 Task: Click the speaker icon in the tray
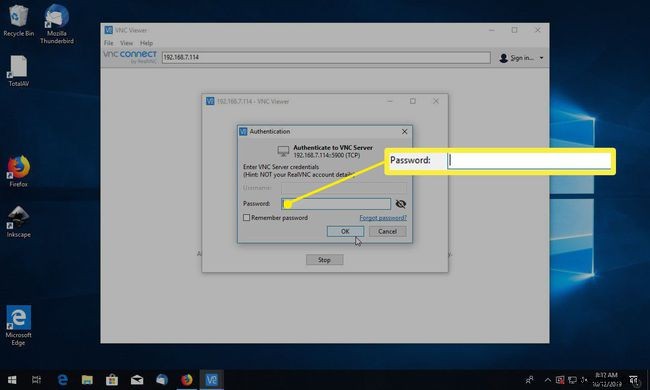pos(584,380)
